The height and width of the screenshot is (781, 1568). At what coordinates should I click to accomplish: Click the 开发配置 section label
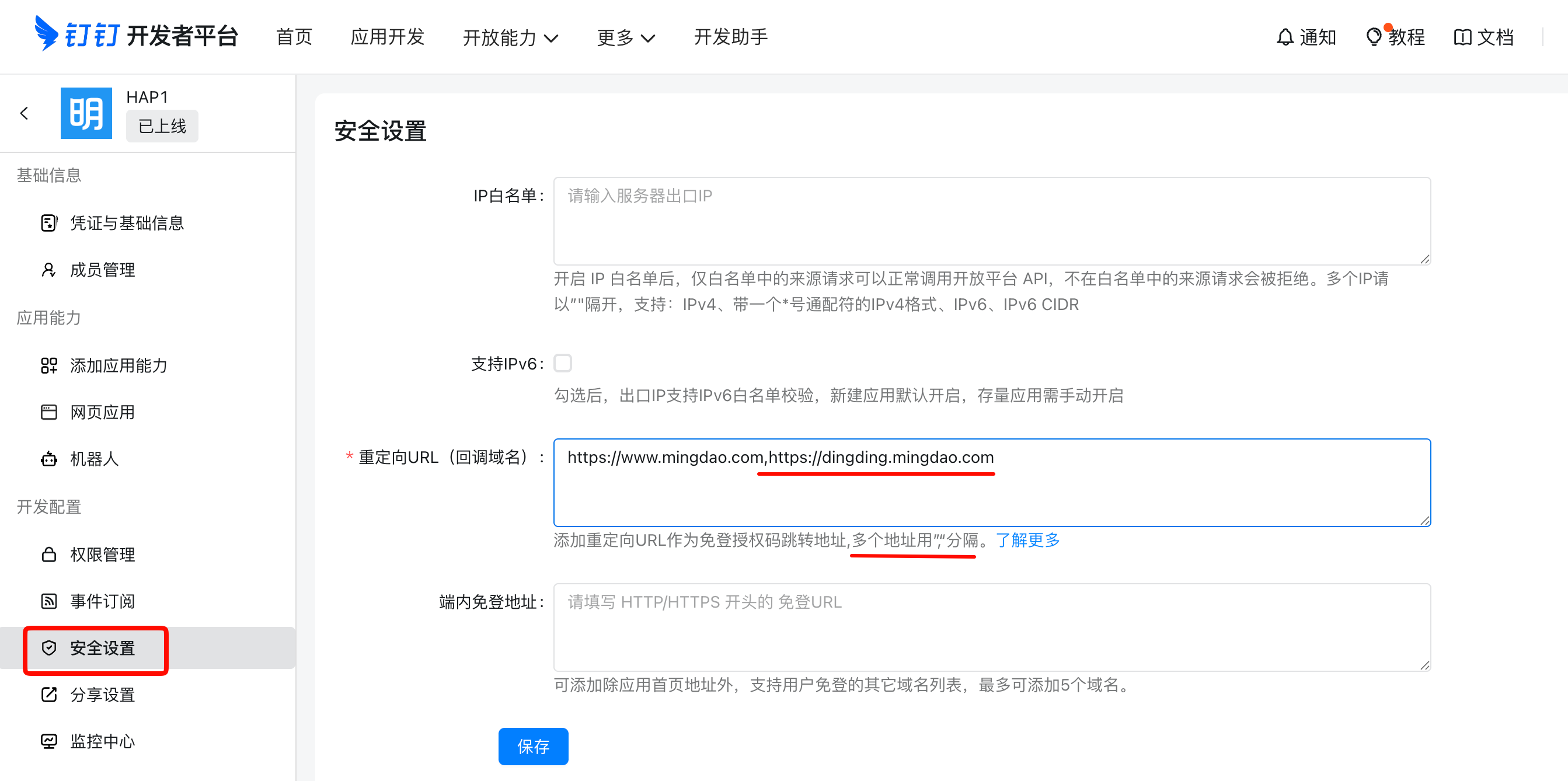click(48, 507)
